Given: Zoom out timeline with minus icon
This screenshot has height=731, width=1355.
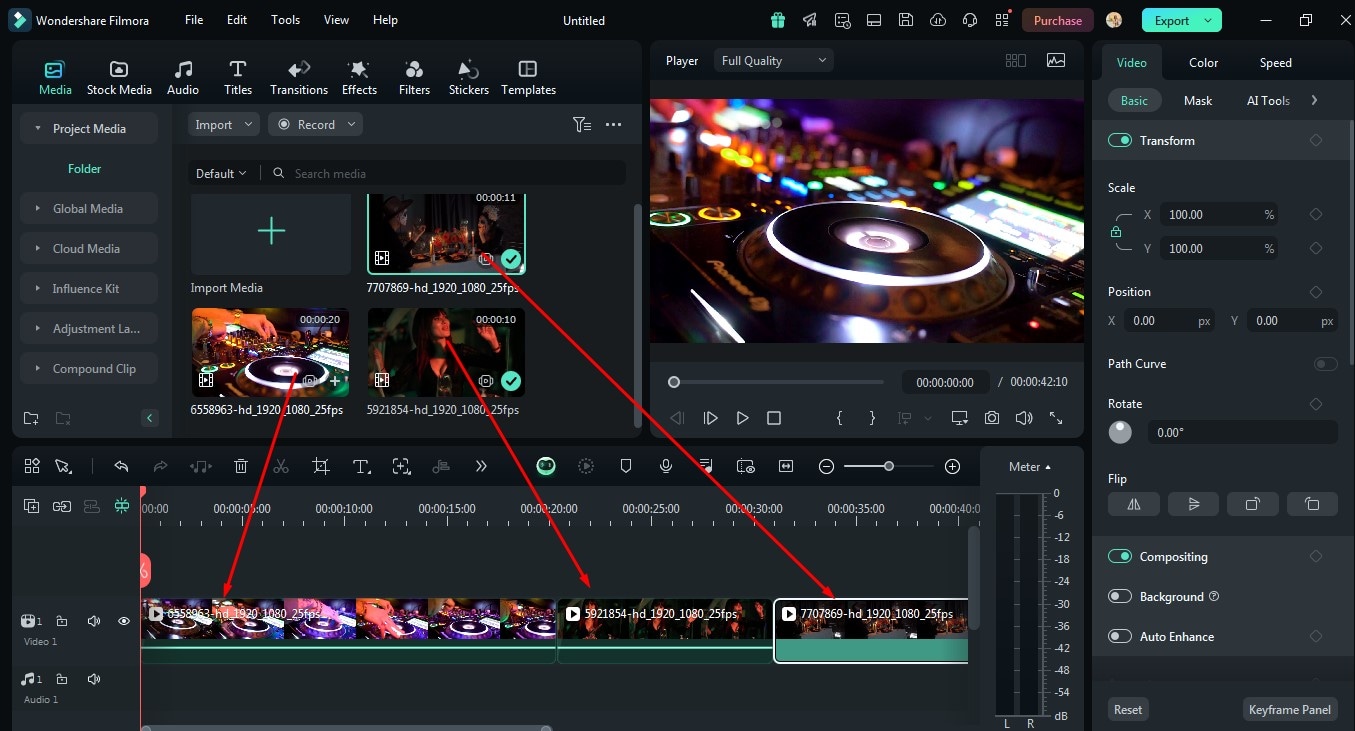Looking at the screenshot, I should [x=826, y=466].
